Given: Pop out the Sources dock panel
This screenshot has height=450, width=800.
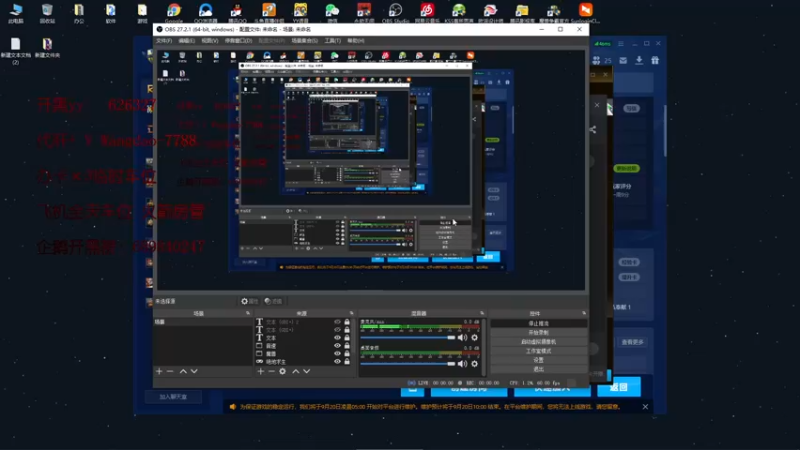Looking at the screenshot, I should tap(352, 313).
